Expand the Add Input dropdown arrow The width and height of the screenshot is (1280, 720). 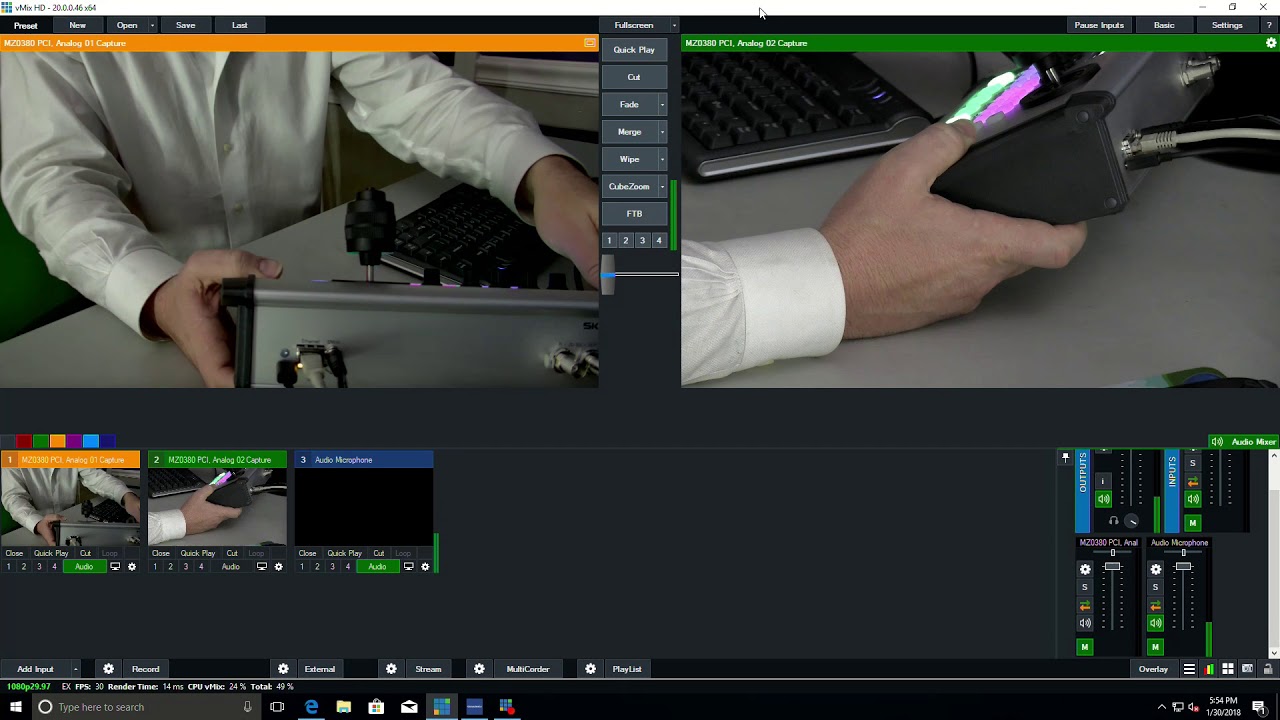[75, 669]
